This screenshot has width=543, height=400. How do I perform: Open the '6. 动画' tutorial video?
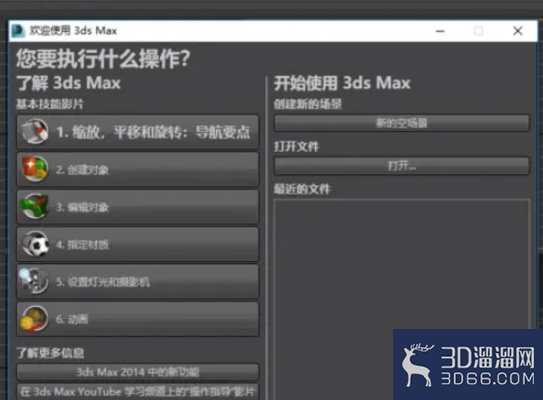coord(138,319)
